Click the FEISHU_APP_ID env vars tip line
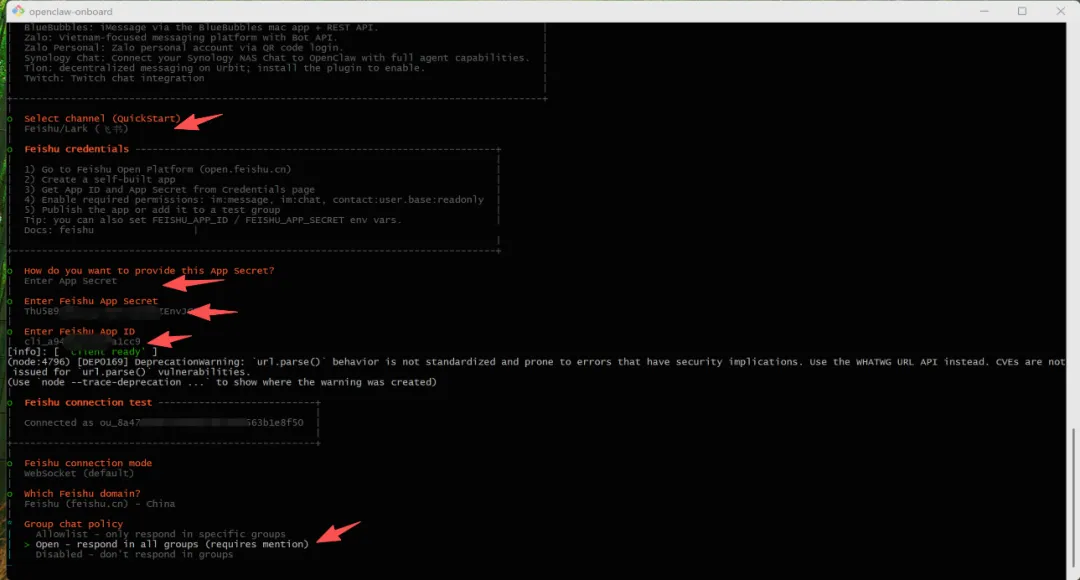Image resolution: width=1080 pixels, height=580 pixels. click(213, 220)
